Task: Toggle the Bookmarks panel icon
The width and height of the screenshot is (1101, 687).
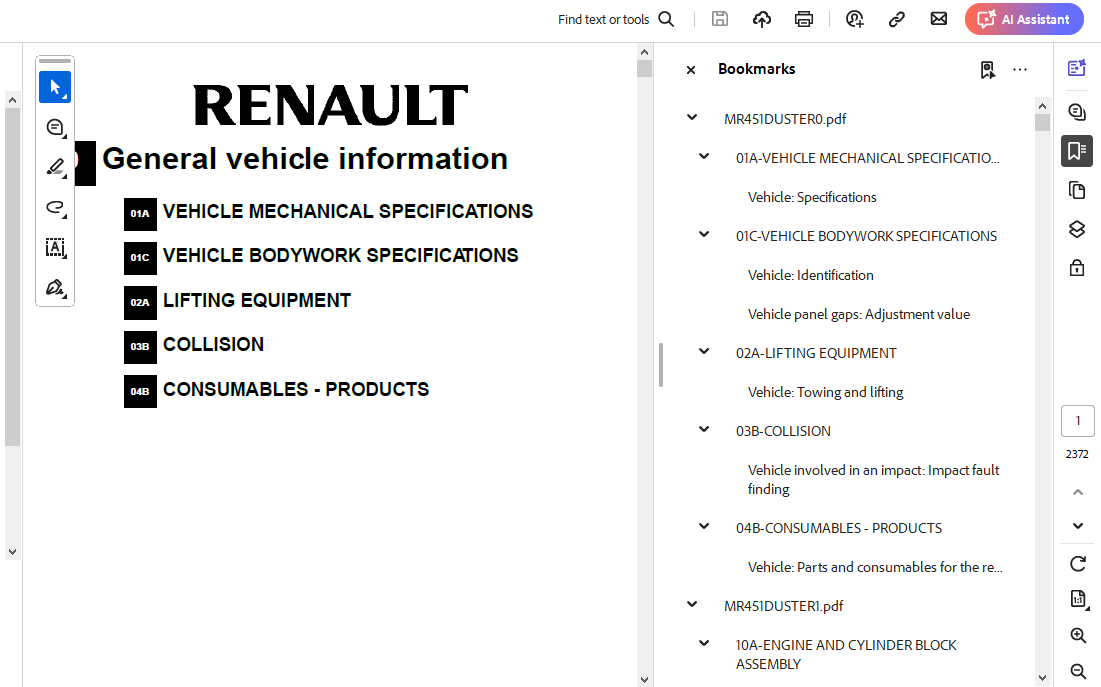Action: [1077, 151]
